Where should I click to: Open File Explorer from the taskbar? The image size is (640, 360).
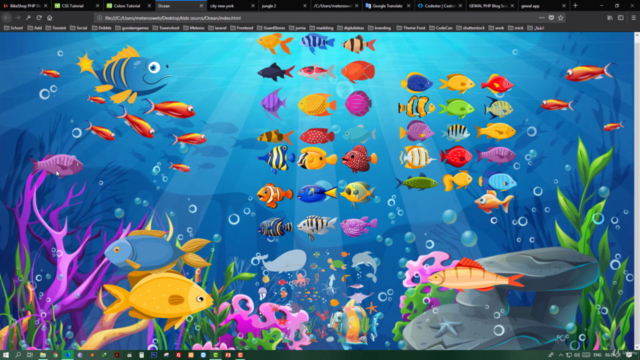tap(42, 355)
